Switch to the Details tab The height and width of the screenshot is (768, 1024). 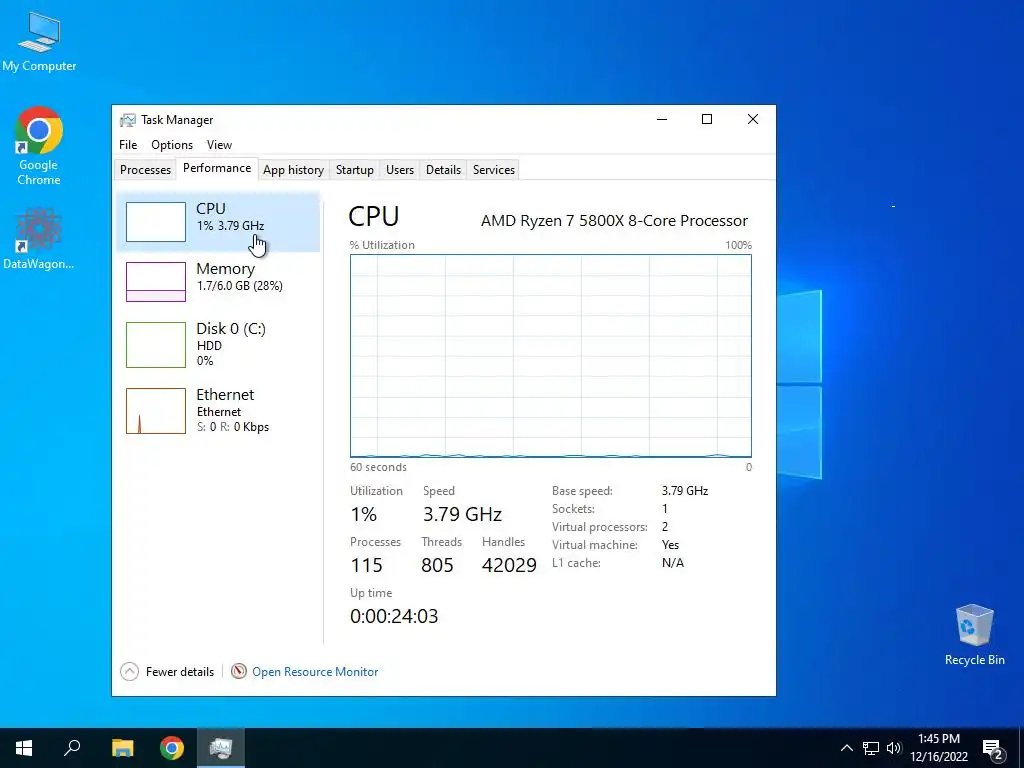[x=443, y=170]
